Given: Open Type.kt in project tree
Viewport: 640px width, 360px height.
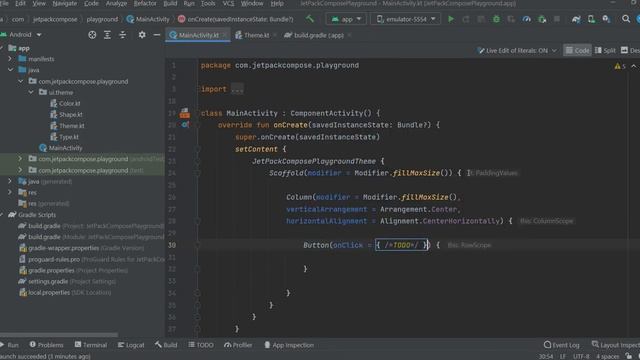Looking at the screenshot, I should click(x=64, y=137).
